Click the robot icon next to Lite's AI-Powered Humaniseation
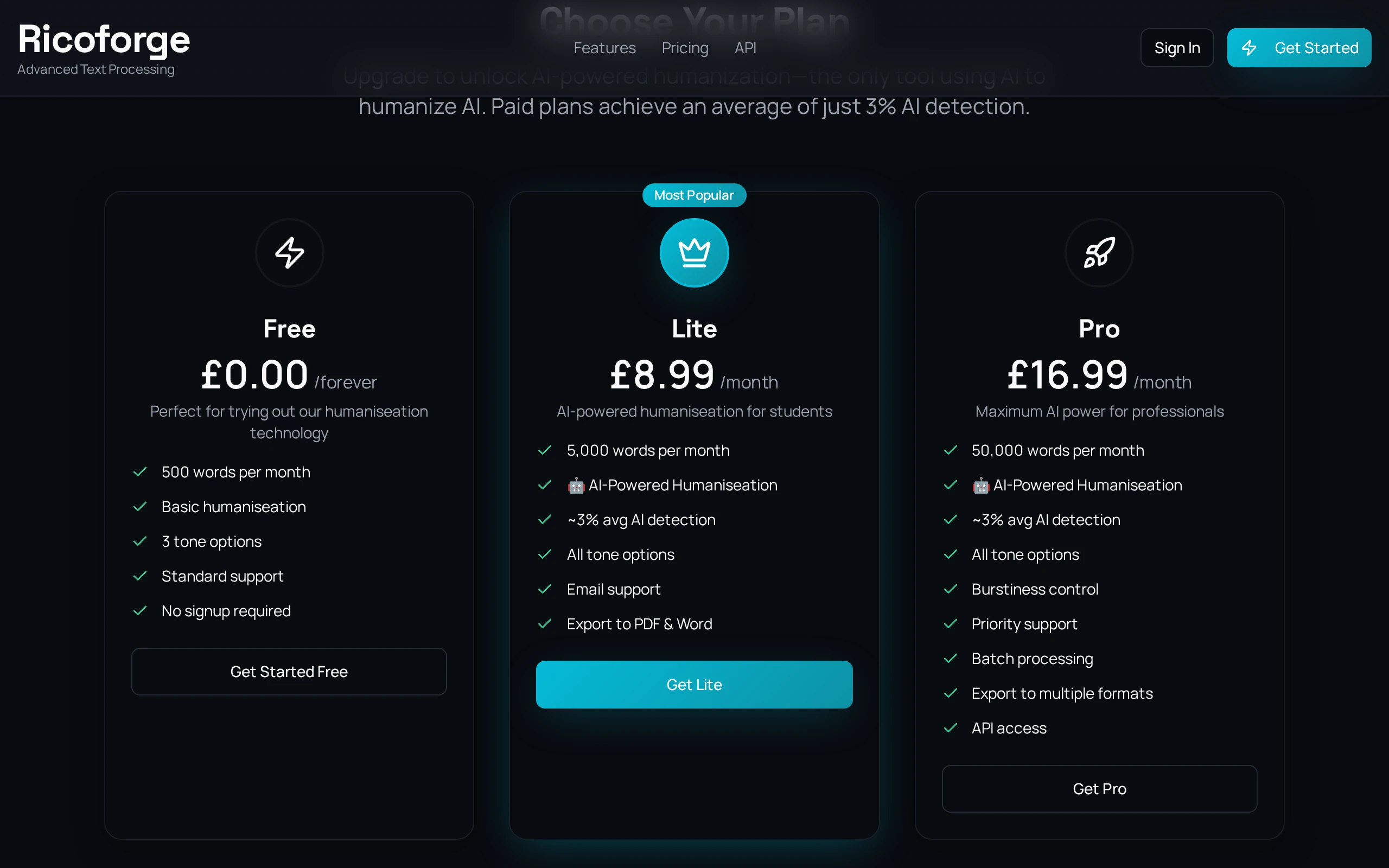Screen dimensions: 1389x868 click(576, 485)
